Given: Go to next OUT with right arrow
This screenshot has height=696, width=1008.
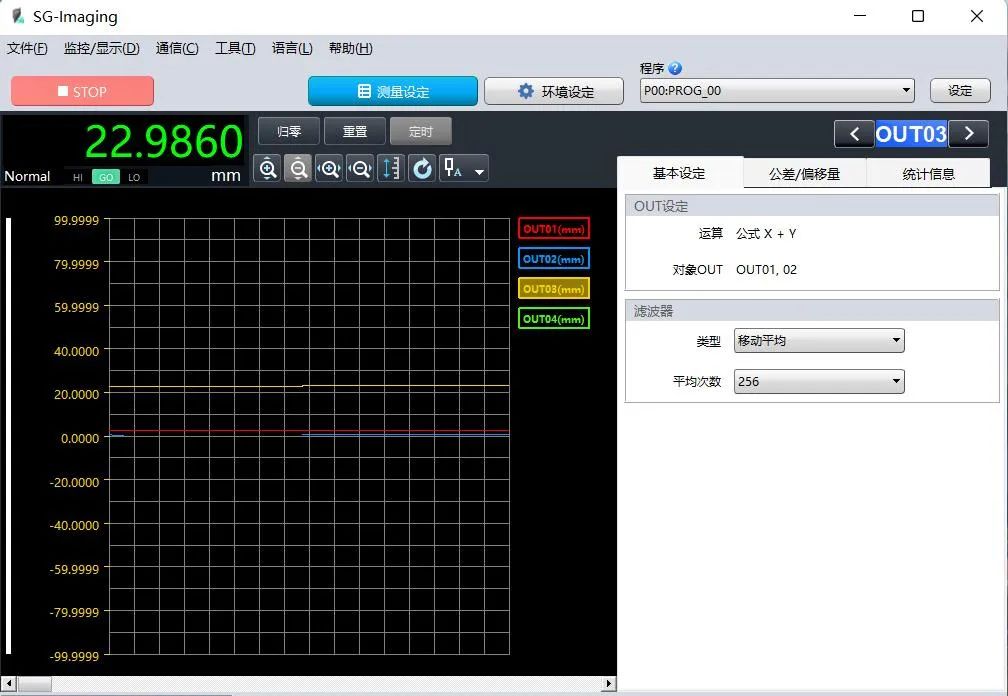Looking at the screenshot, I should [x=968, y=134].
